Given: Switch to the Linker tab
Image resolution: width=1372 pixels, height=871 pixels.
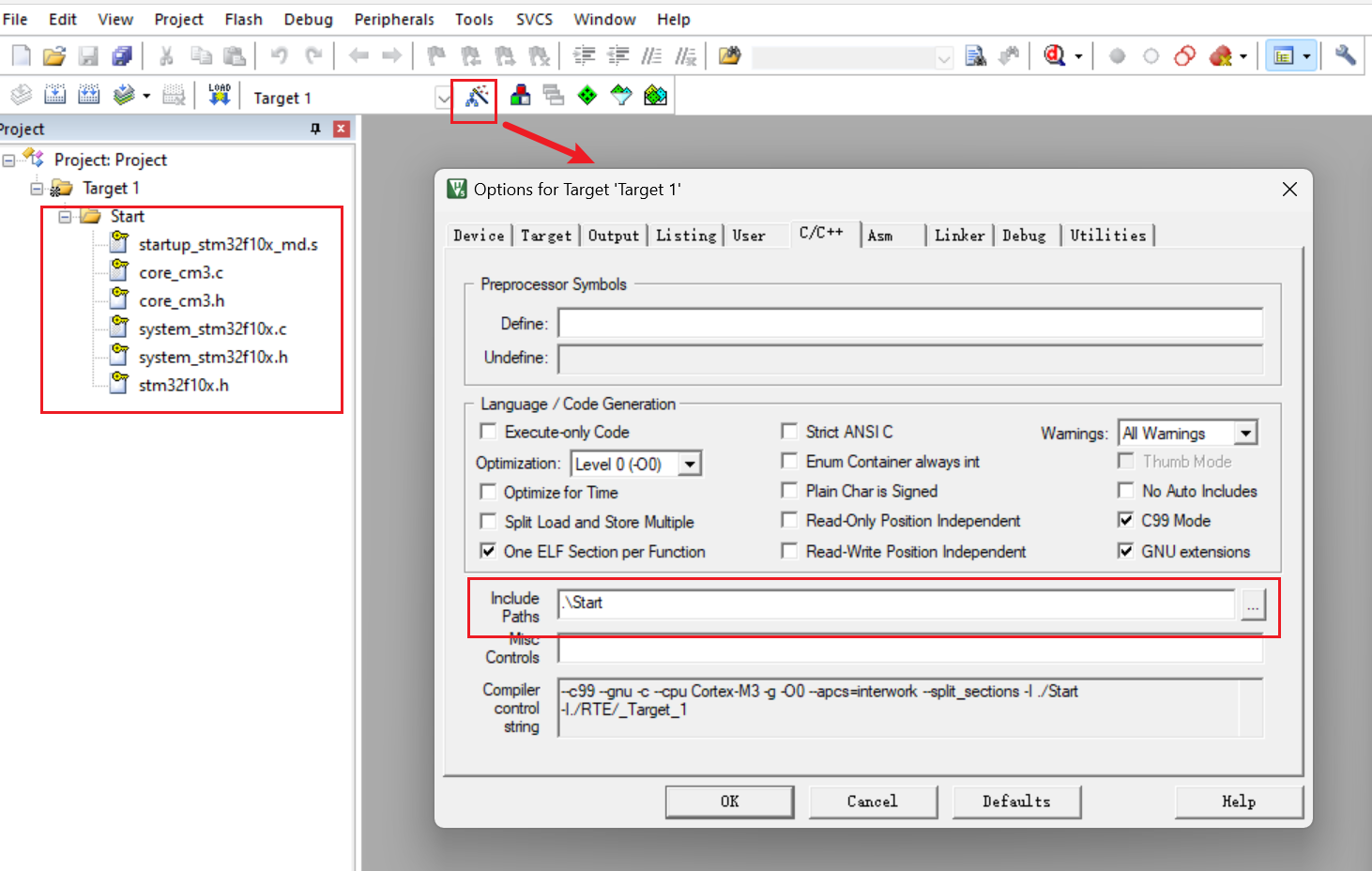Looking at the screenshot, I should coord(959,236).
